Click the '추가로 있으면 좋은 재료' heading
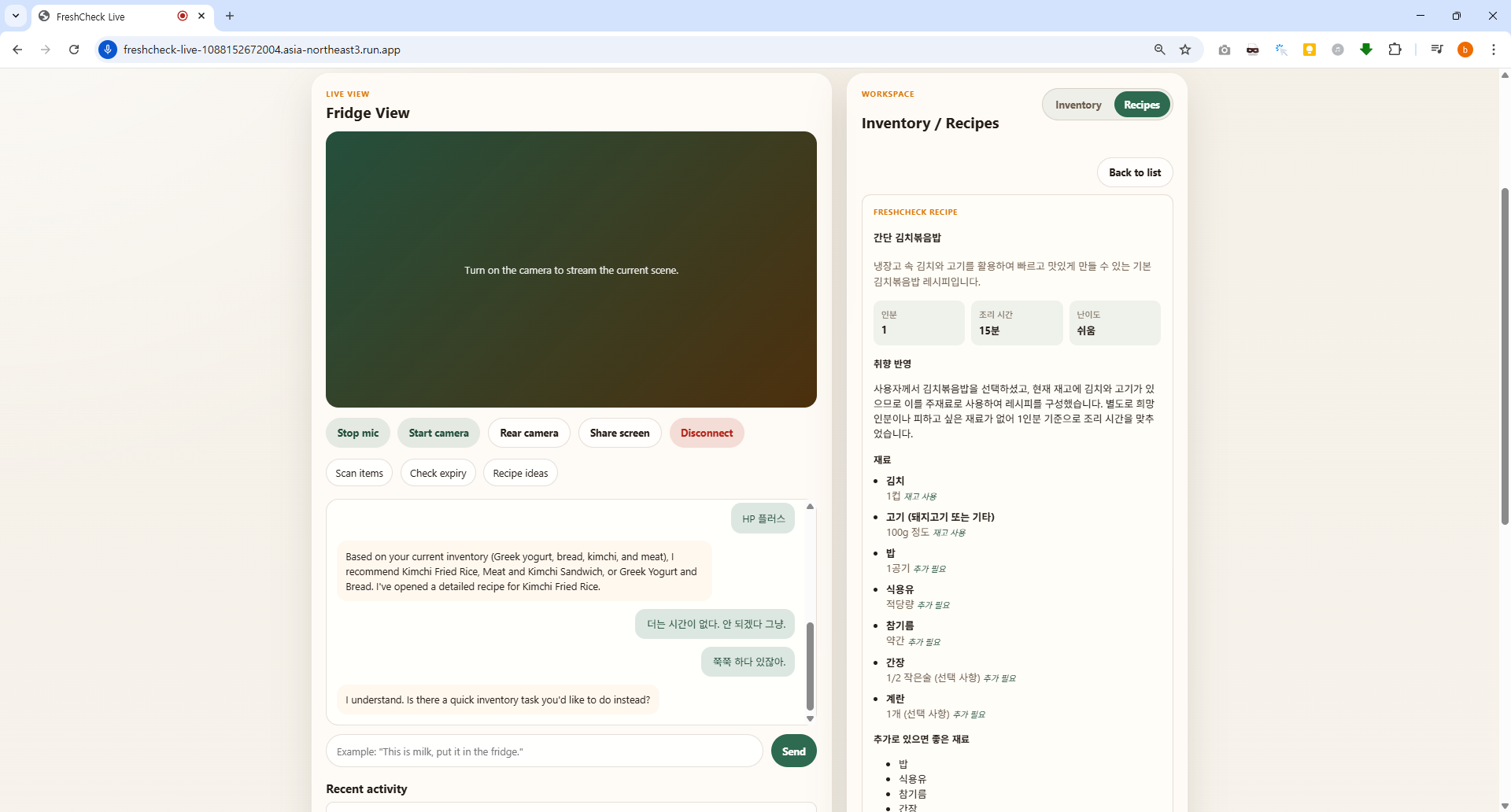 pos(922,739)
